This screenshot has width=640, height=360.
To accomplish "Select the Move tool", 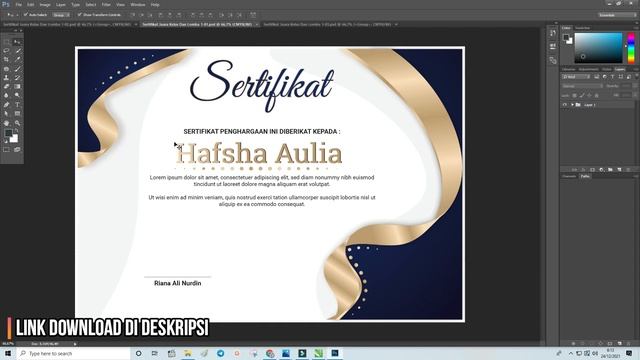I will (17, 42).
